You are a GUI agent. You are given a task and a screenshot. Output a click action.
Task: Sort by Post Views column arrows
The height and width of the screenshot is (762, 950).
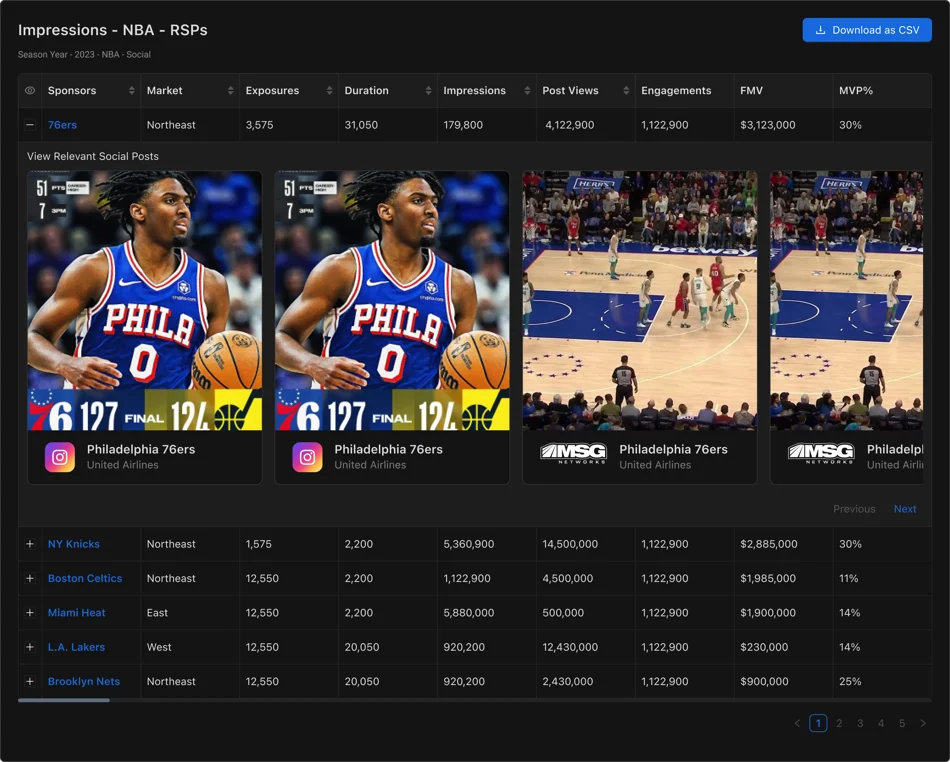tap(626, 90)
